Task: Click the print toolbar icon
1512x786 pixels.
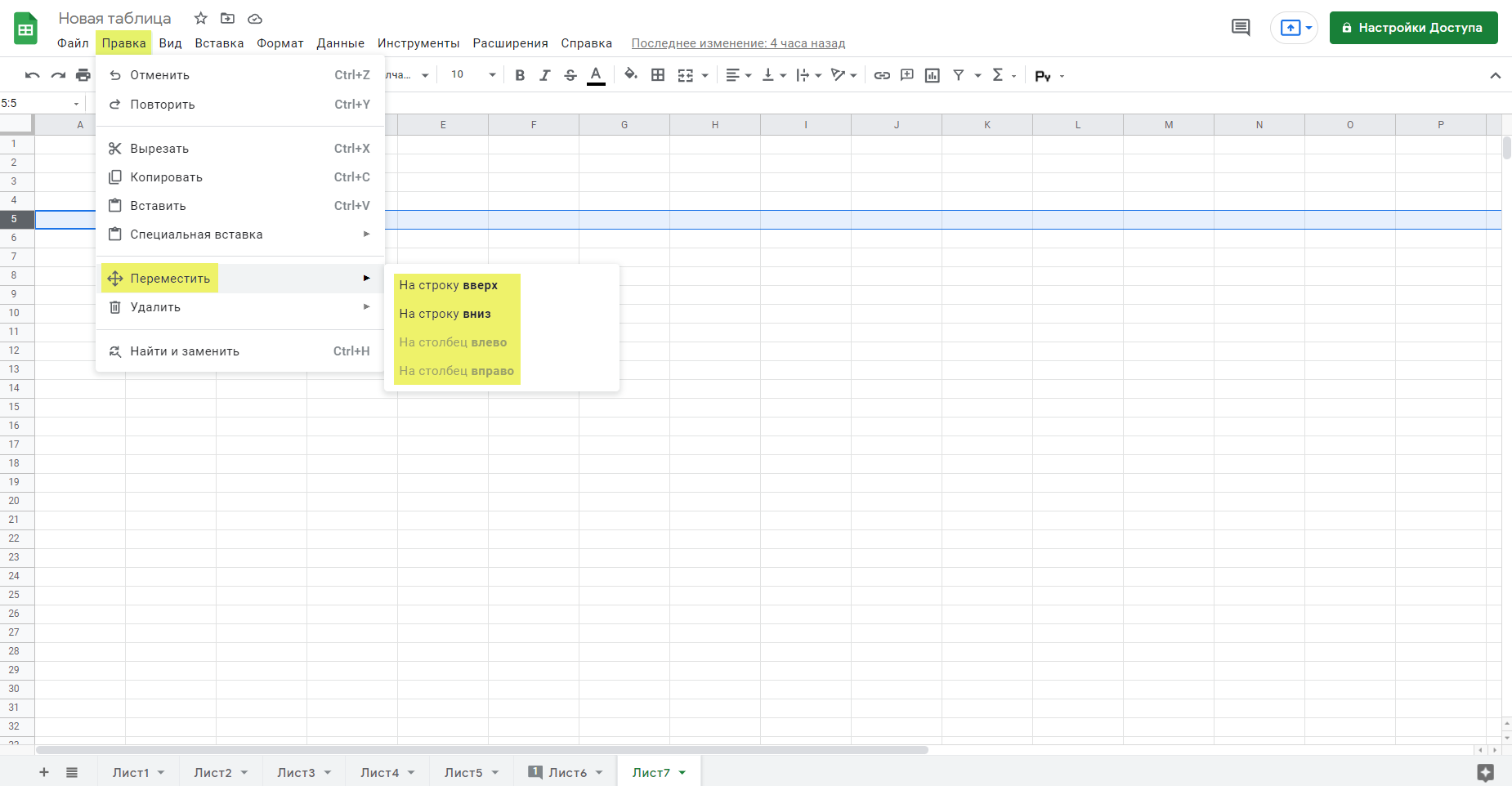Action: tap(83, 75)
